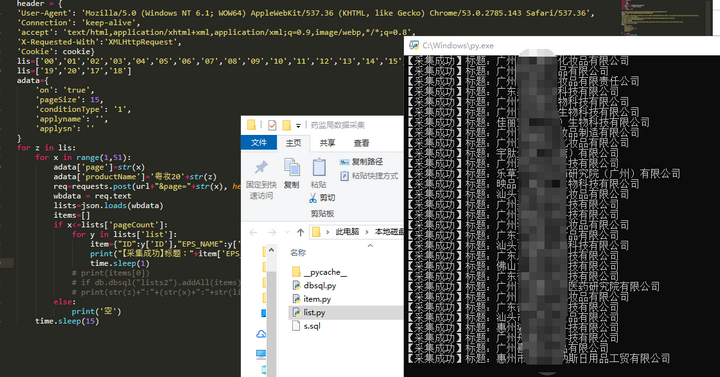
Task: Click the cloud drive icon in navigation pane
Action: click(x=261, y=334)
